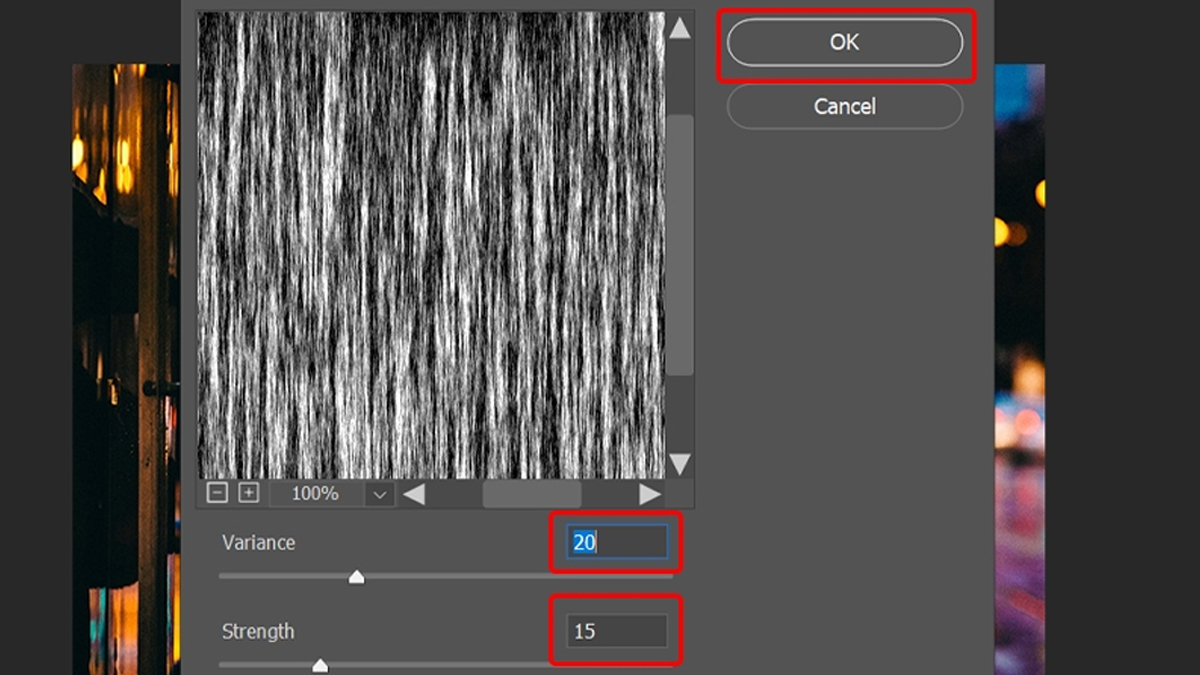This screenshot has height=675, width=1200.
Task: Click the preview scroll down arrow
Action: (680, 463)
